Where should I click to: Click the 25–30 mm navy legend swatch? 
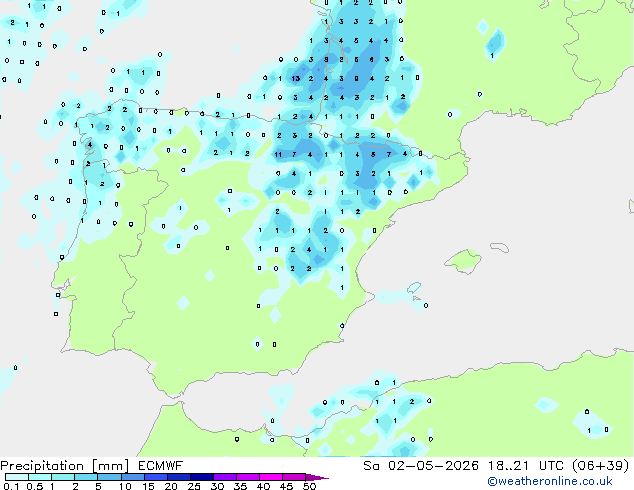[201, 477]
